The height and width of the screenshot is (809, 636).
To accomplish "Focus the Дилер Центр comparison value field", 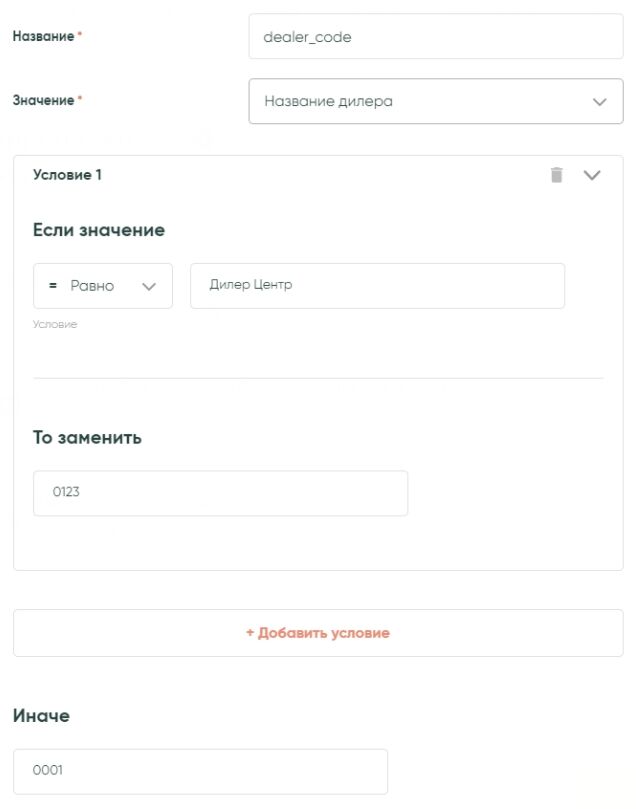I will click(377, 286).
